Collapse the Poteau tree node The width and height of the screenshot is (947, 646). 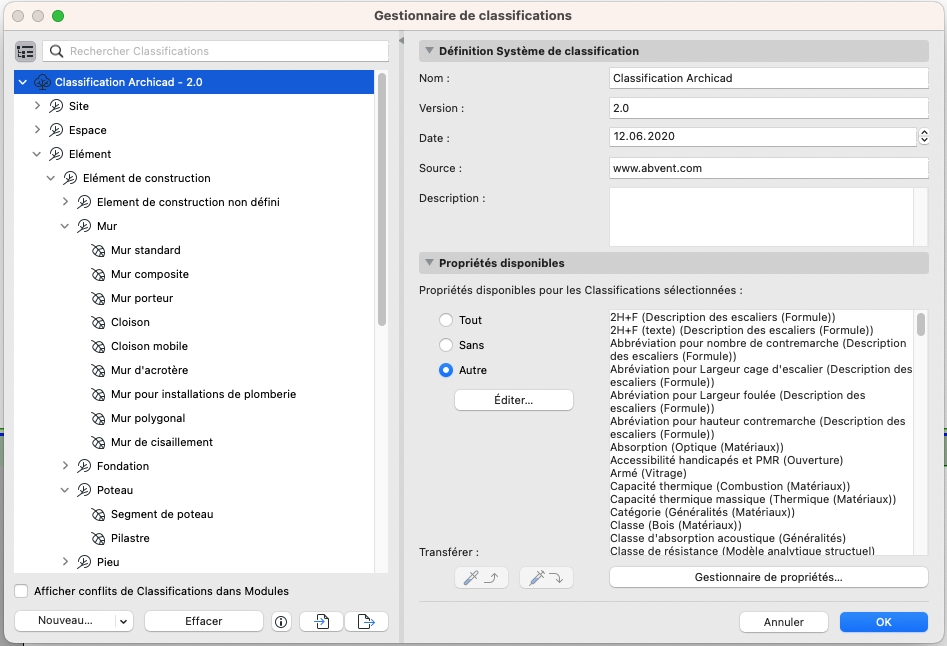click(x=65, y=490)
